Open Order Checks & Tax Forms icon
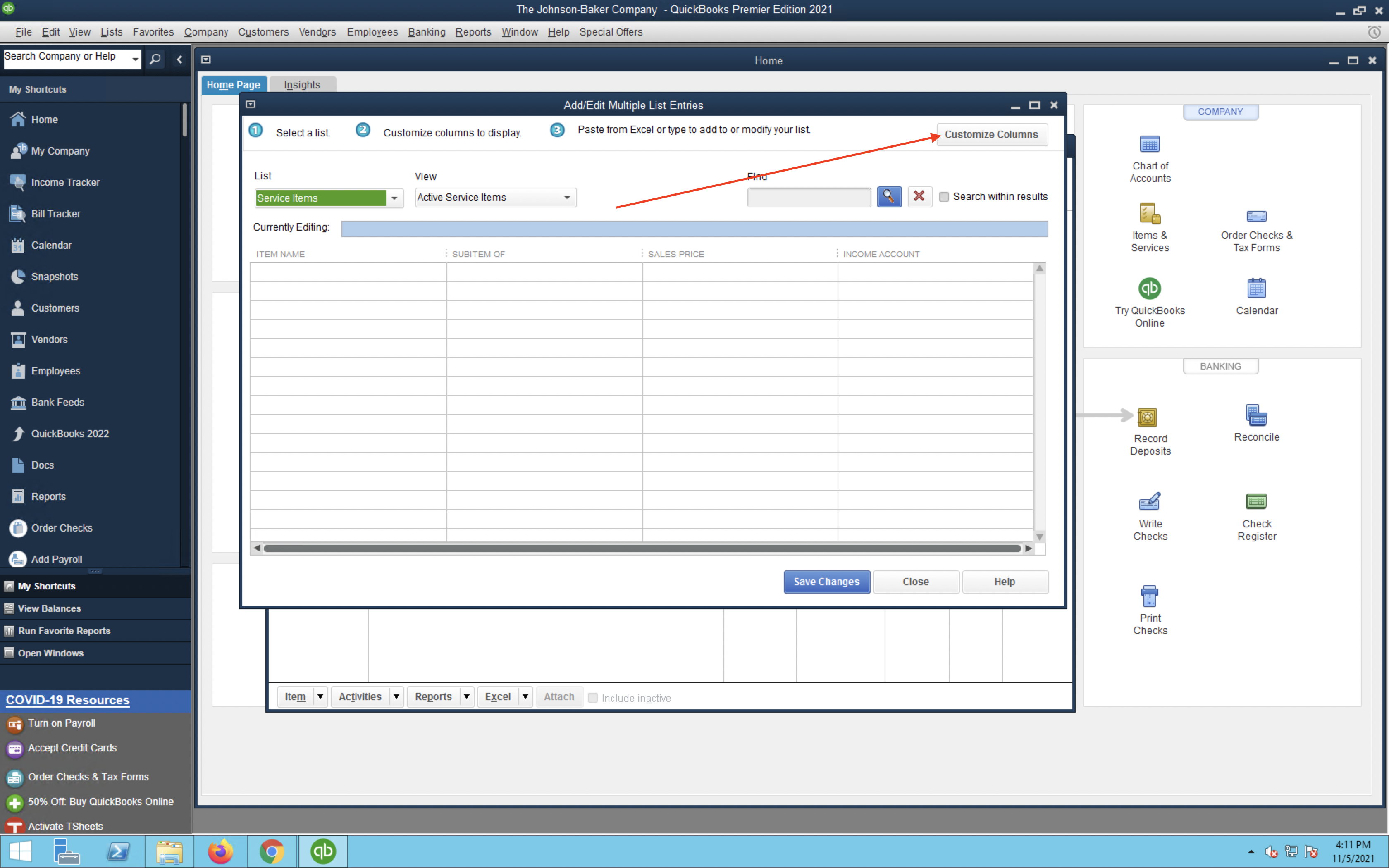This screenshot has width=1389, height=868. pos(1256,216)
